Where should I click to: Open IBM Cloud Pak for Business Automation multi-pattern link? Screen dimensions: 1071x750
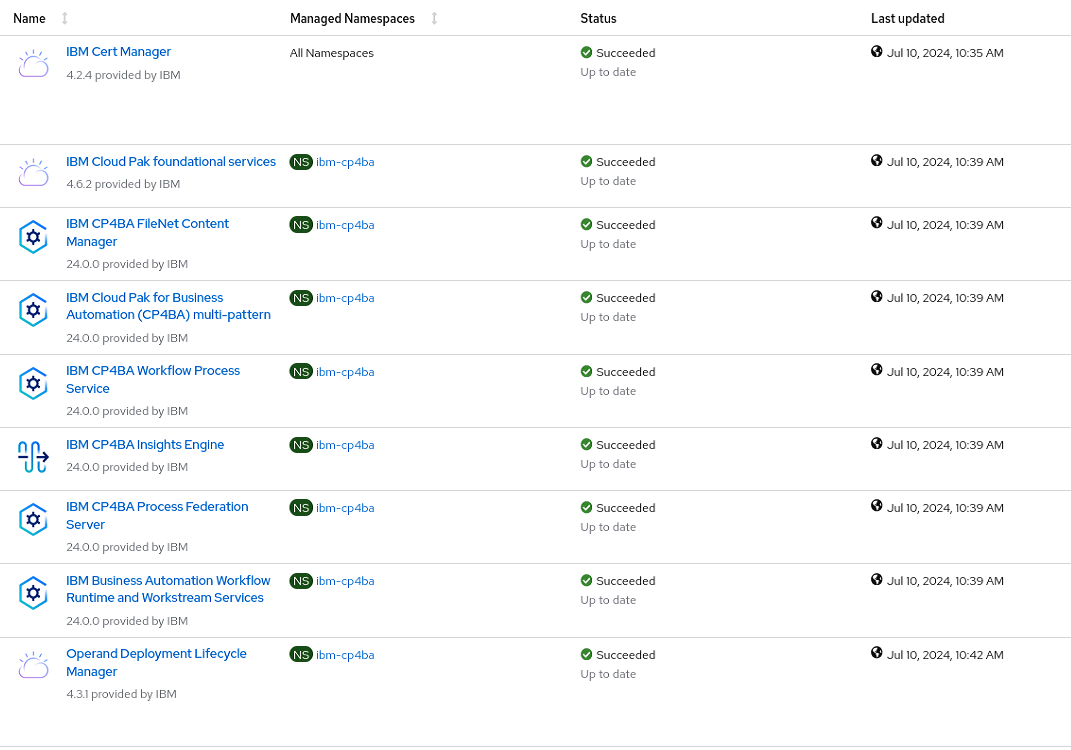click(168, 306)
